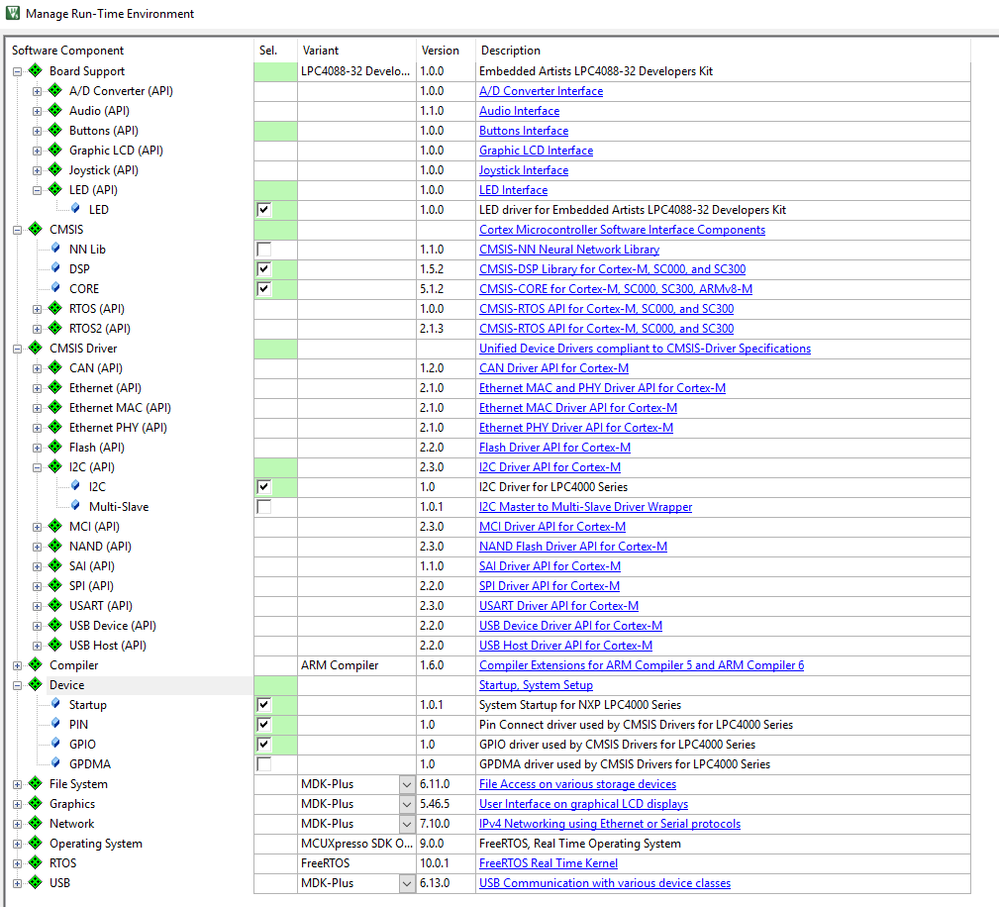
Task: Click the NN Lib blue component icon
Action: pyautogui.click(x=55, y=248)
